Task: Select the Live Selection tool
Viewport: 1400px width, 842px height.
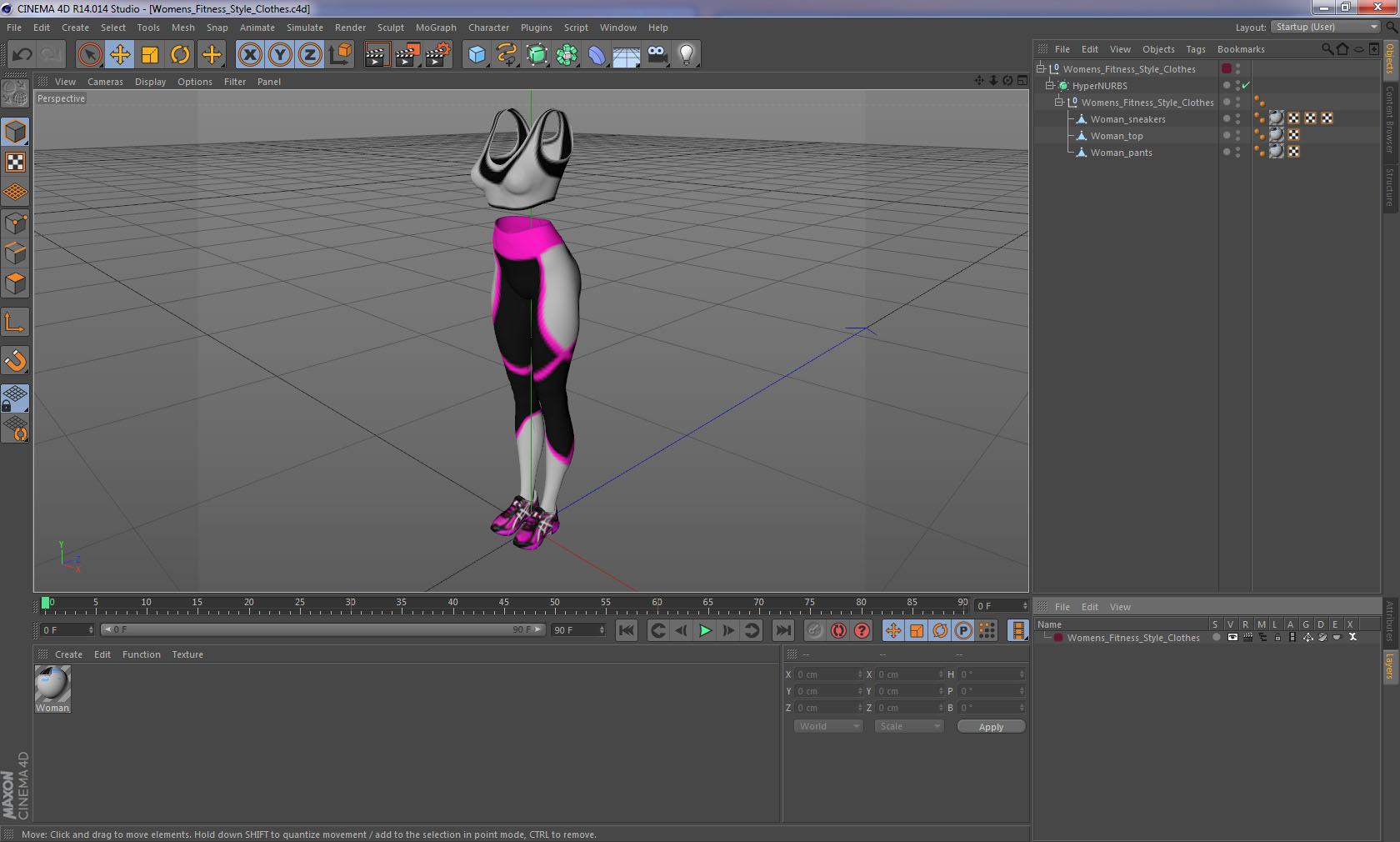Action: (x=89, y=55)
